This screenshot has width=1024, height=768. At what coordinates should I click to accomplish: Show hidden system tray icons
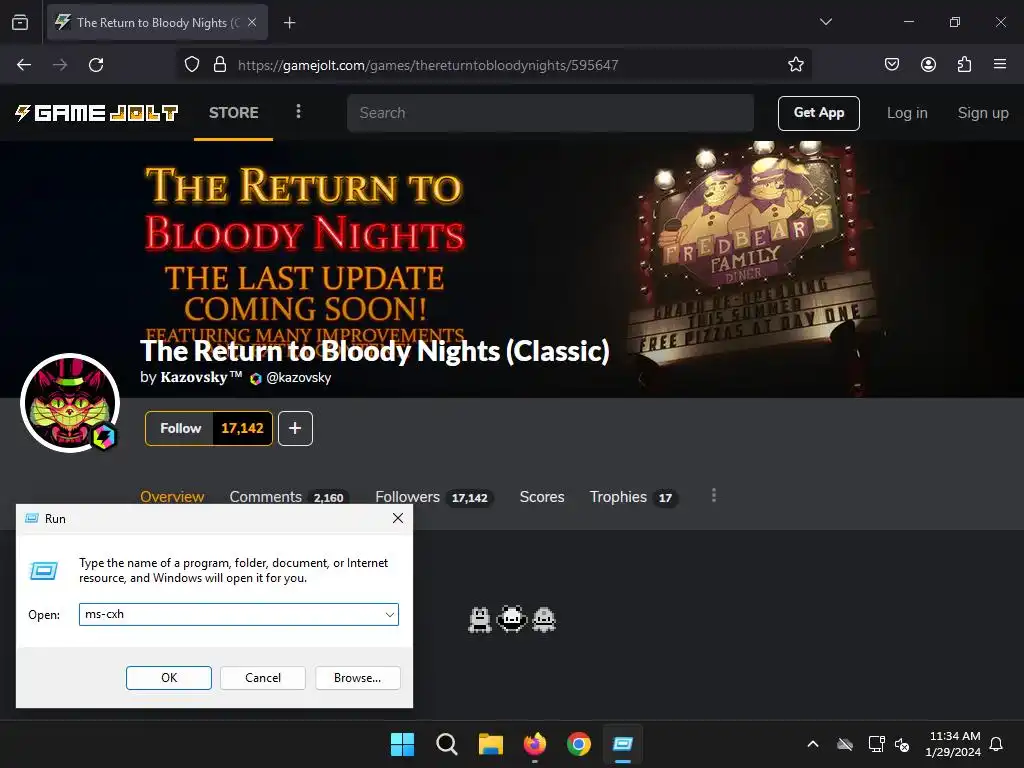click(x=813, y=744)
